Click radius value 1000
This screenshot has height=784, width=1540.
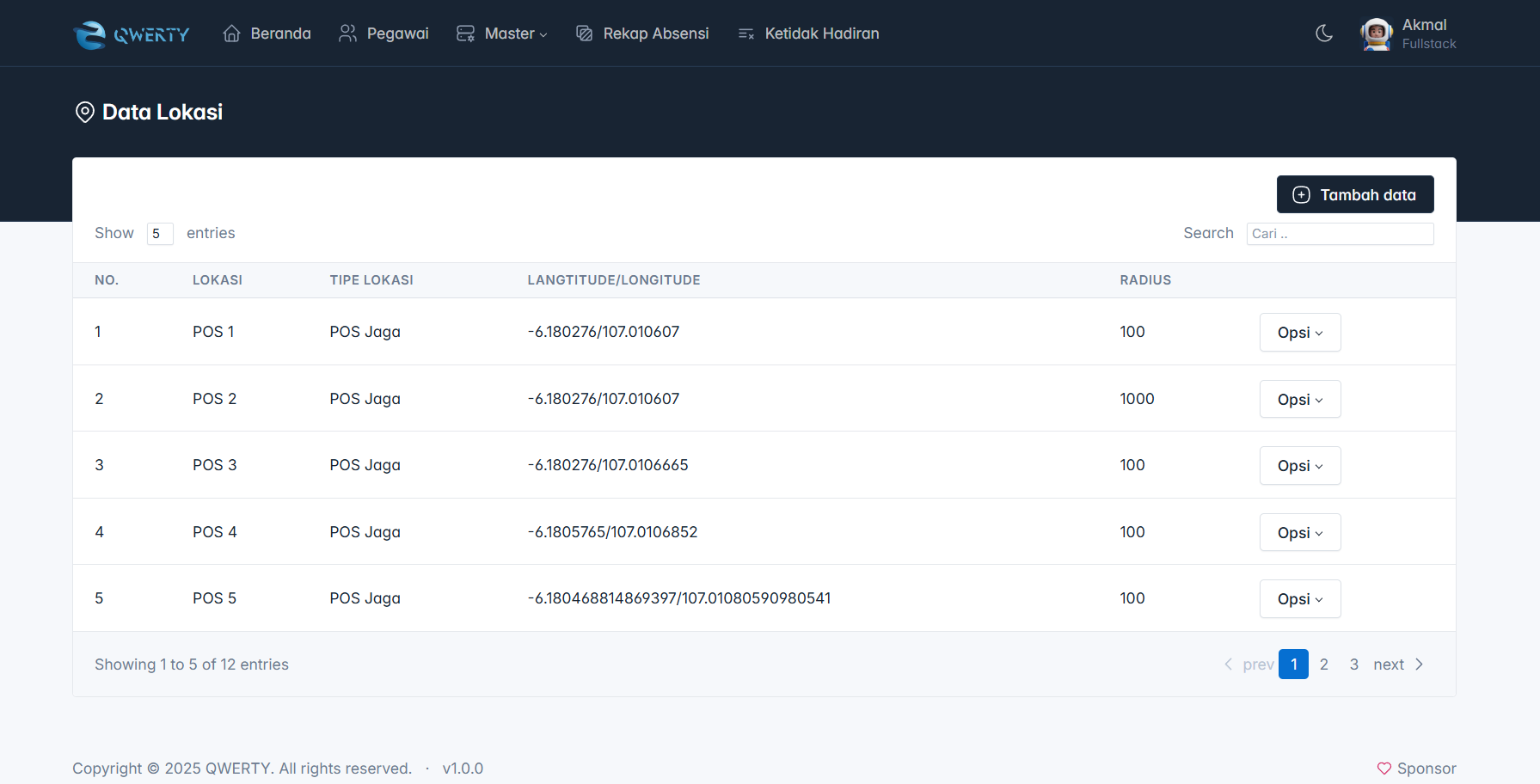(x=1137, y=399)
